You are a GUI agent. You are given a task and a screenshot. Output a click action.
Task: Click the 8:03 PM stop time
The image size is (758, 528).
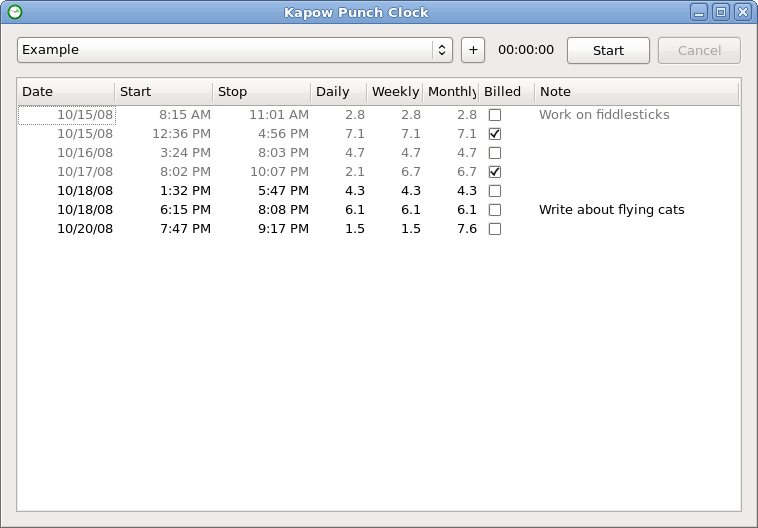(283, 153)
